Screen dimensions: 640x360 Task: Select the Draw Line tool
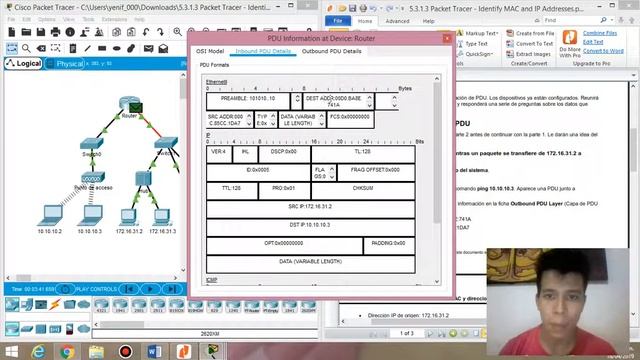87,49
